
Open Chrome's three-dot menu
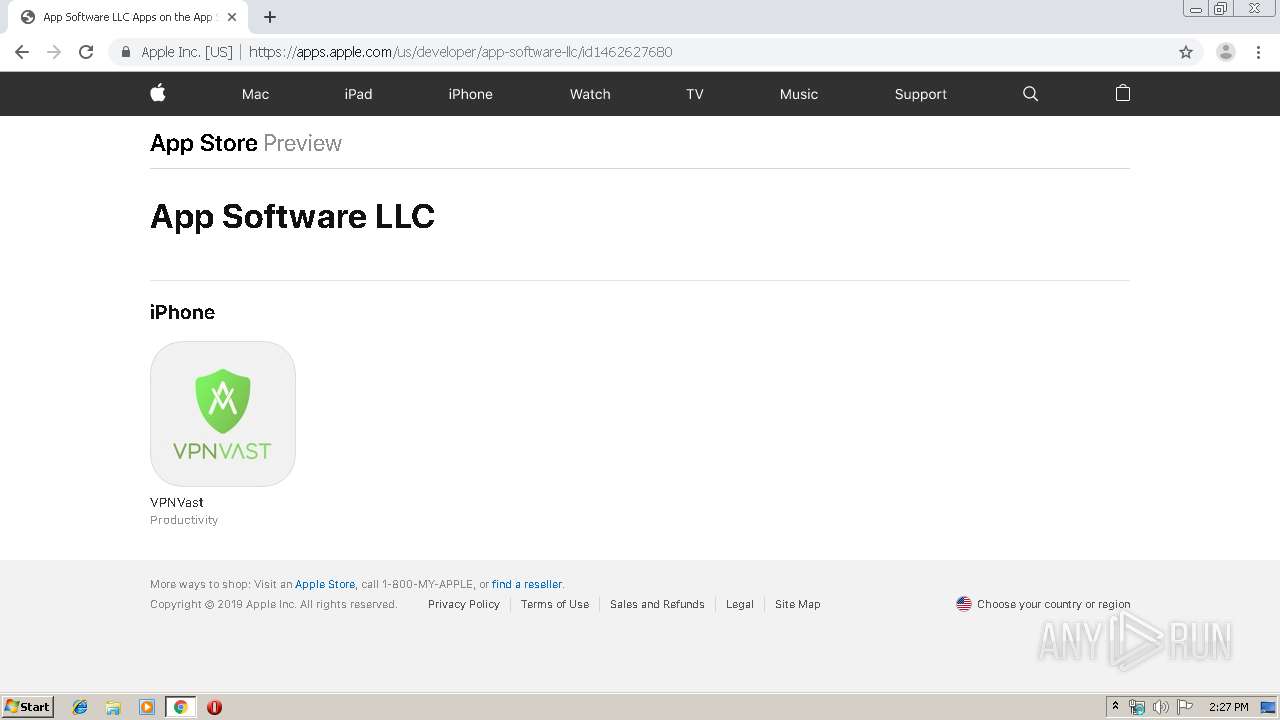click(x=1258, y=52)
